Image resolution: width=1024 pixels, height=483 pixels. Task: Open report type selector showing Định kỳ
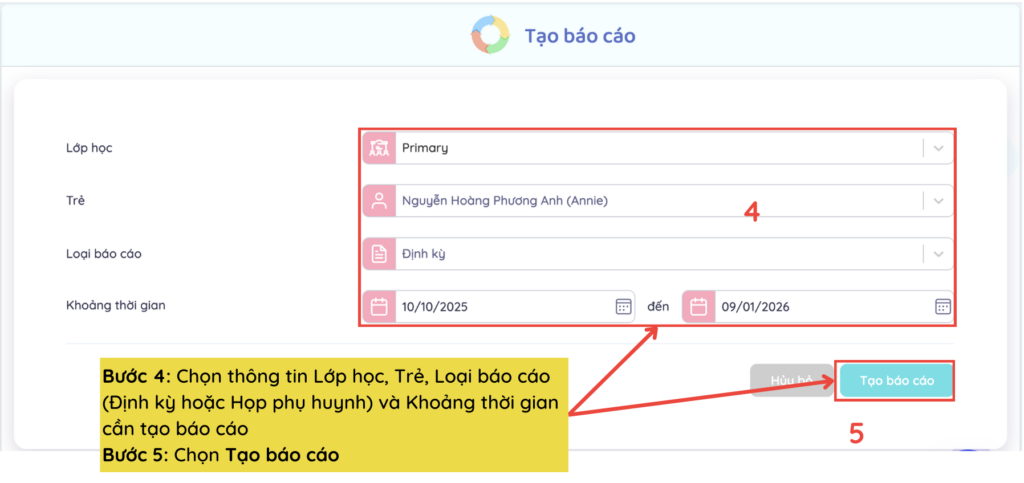pos(650,254)
